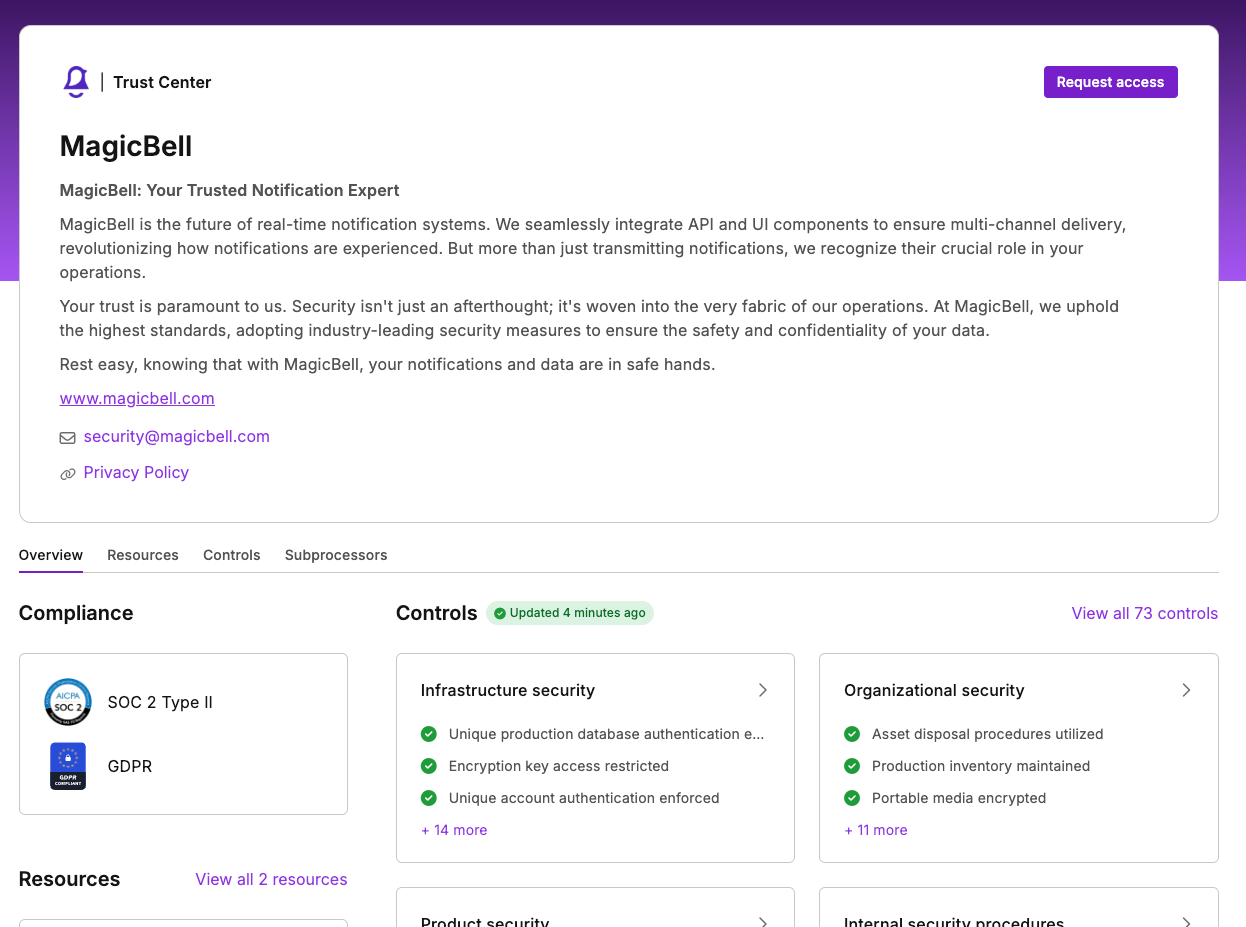Follow the View all 73 controls link
The width and height of the screenshot is (1246, 927).
point(1145,613)
